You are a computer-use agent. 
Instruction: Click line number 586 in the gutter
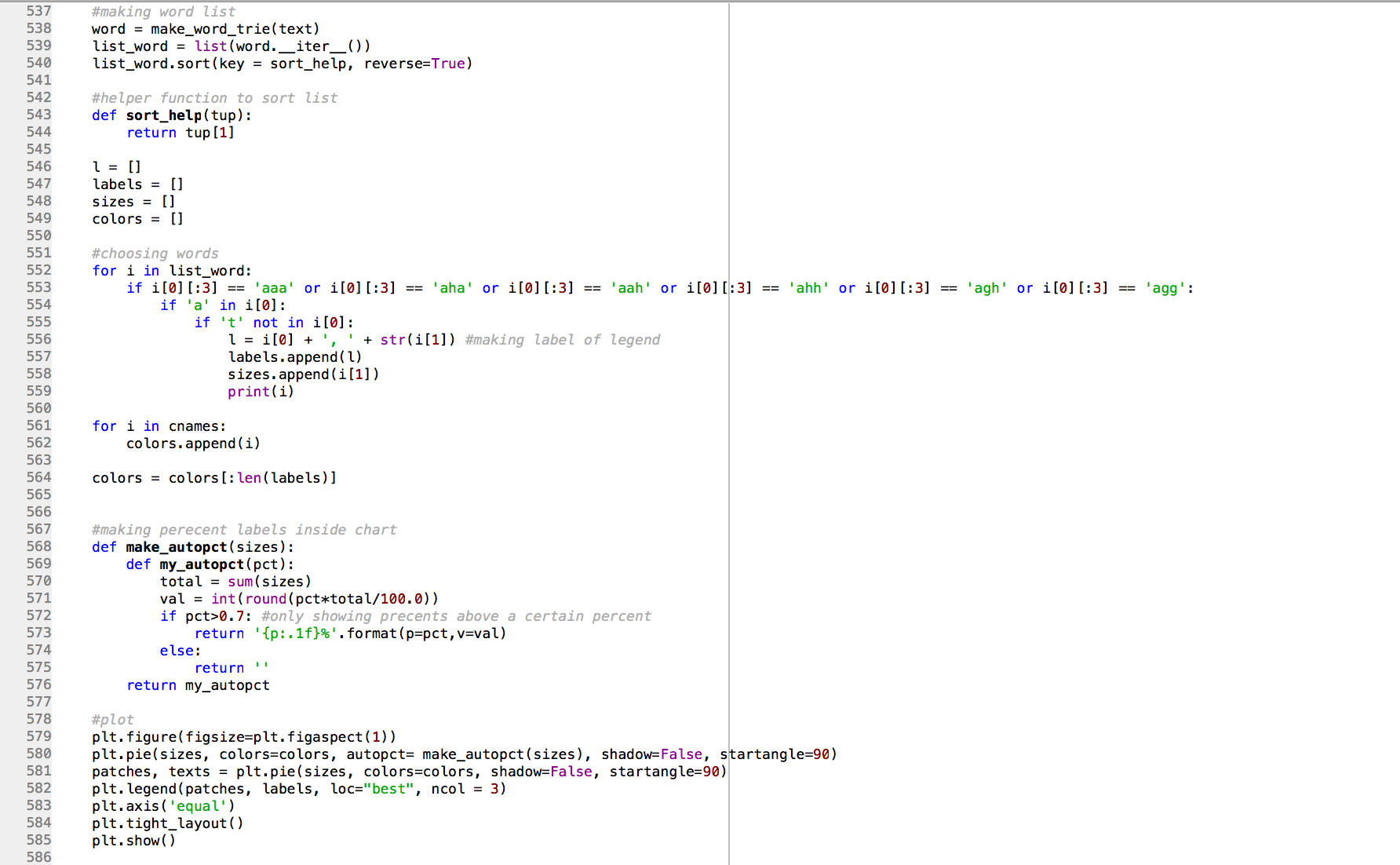(38, 857)
